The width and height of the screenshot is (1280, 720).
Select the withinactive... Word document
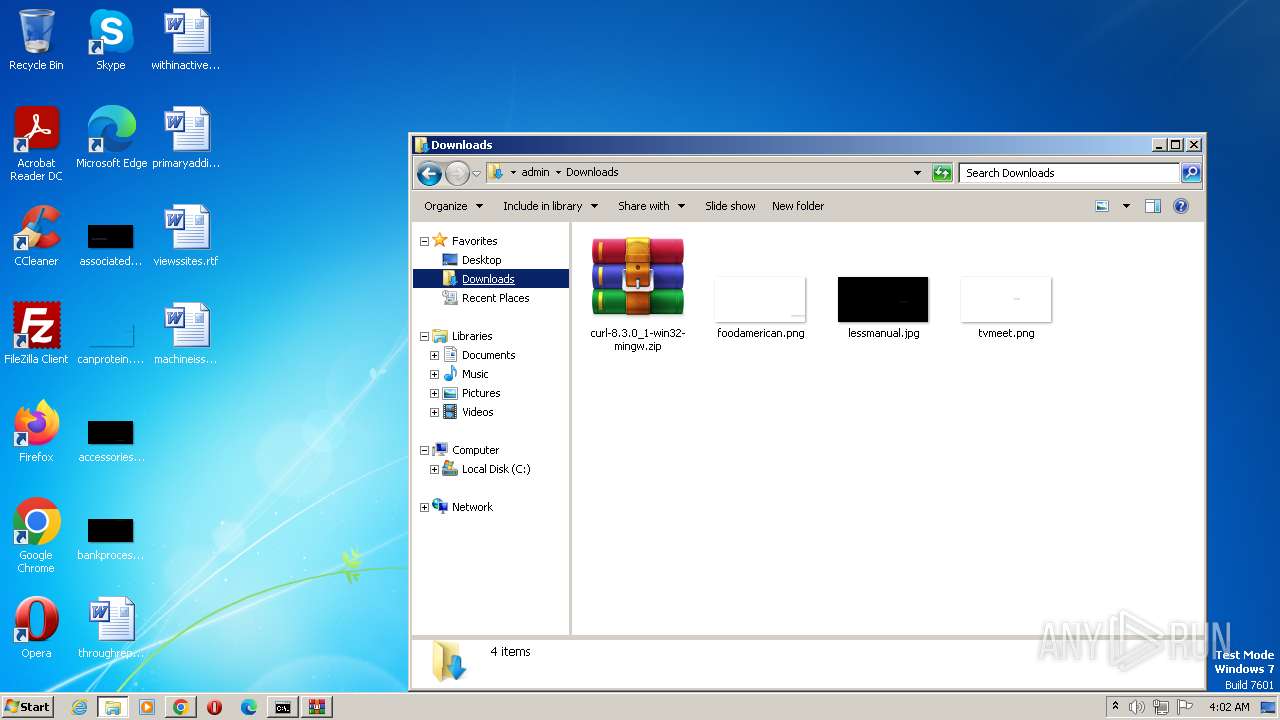point(186,40)
